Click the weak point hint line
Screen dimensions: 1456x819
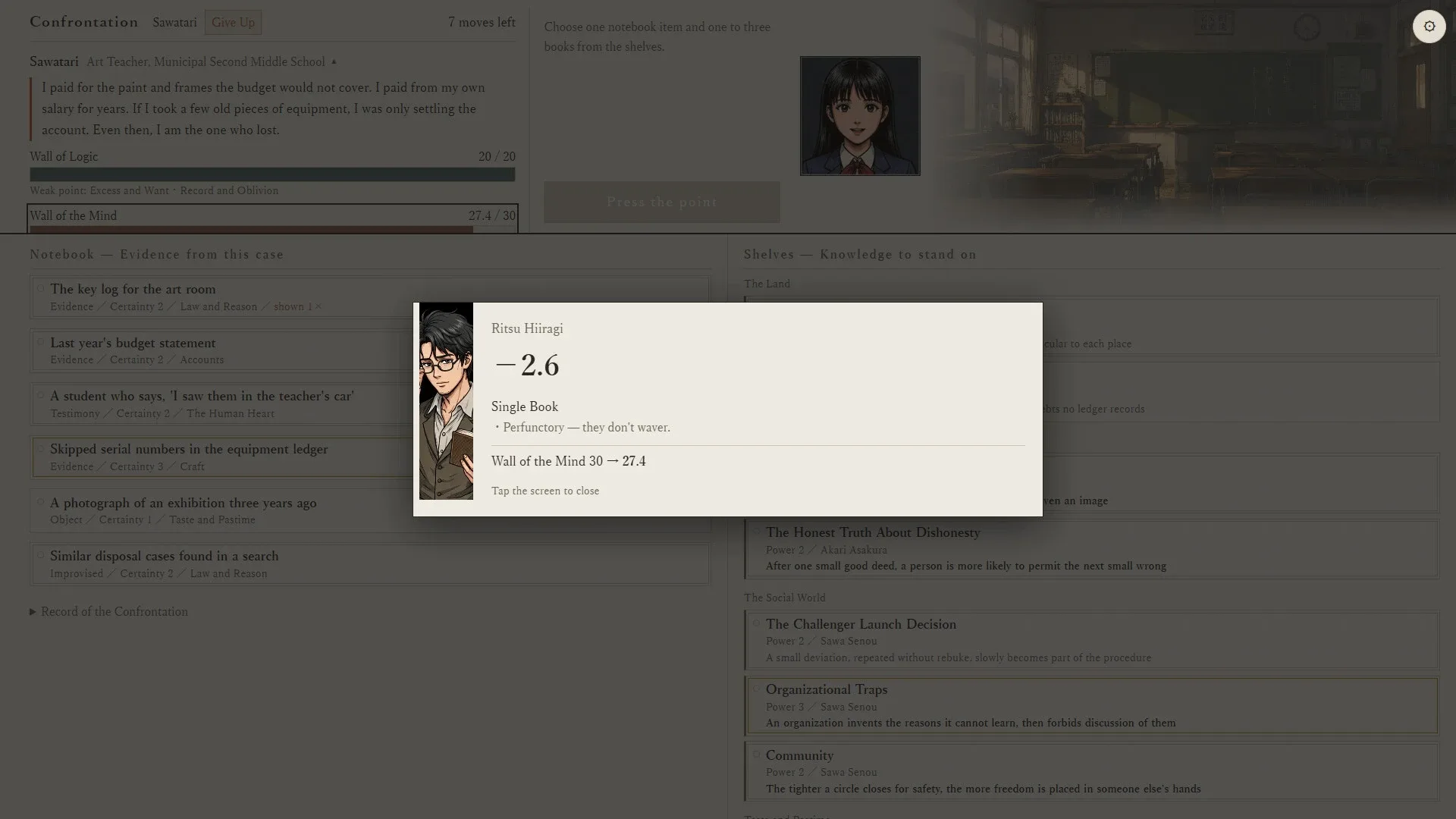coord(154,190)
